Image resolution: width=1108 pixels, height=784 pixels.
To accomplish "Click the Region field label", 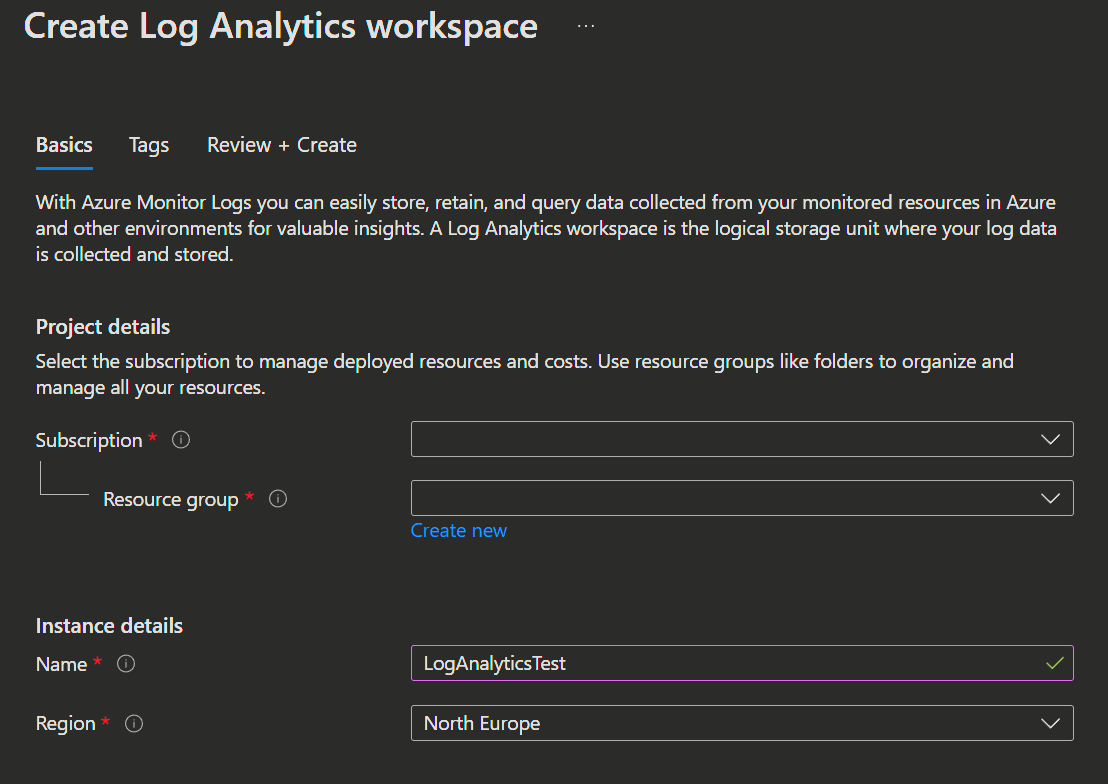I will (x=66, y=724).
